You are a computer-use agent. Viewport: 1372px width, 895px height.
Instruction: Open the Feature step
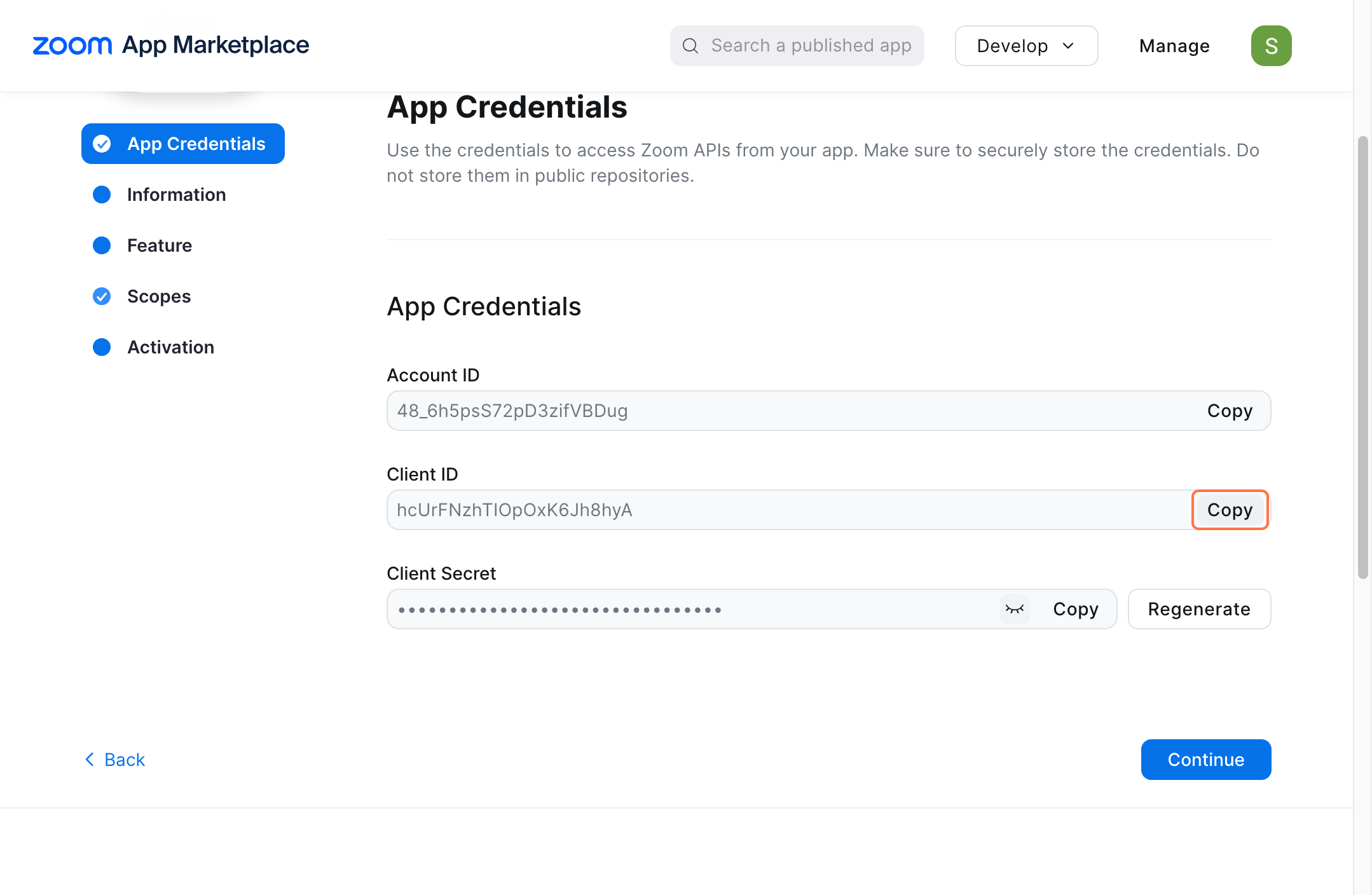coord(160,245)
